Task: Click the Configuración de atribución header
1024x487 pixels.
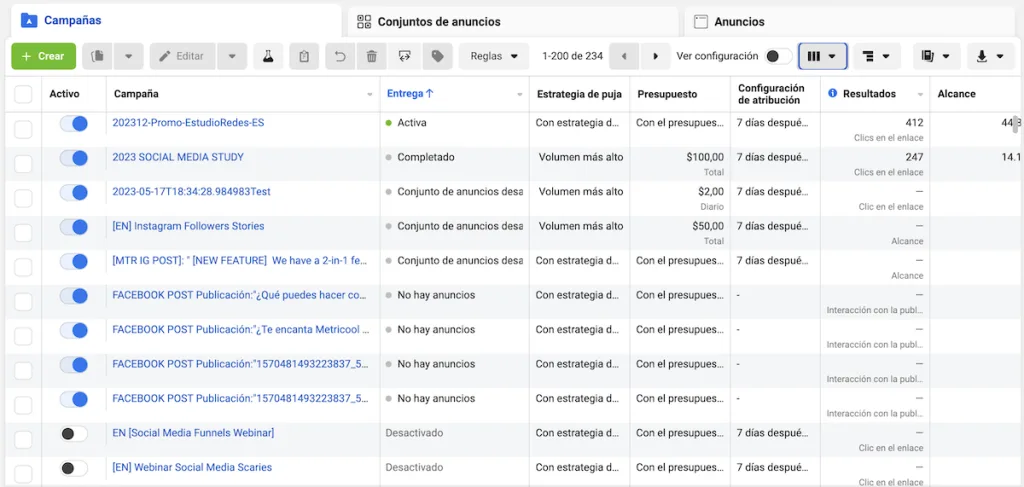Action: [771, 94]
